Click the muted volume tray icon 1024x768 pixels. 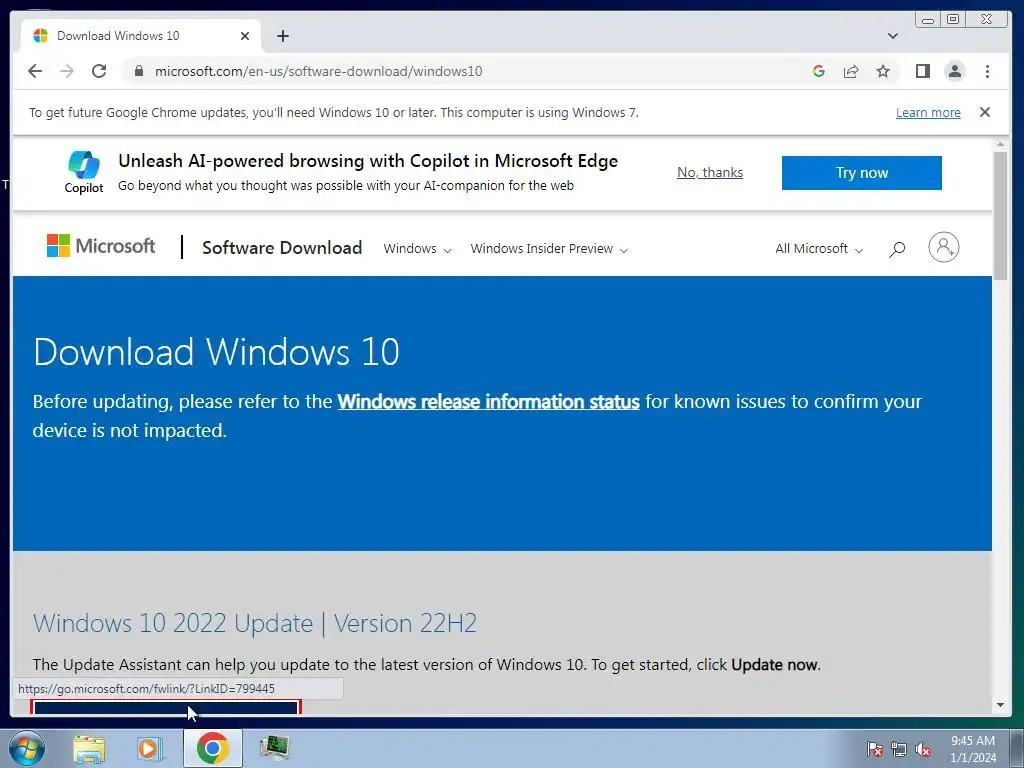point(923,749)
